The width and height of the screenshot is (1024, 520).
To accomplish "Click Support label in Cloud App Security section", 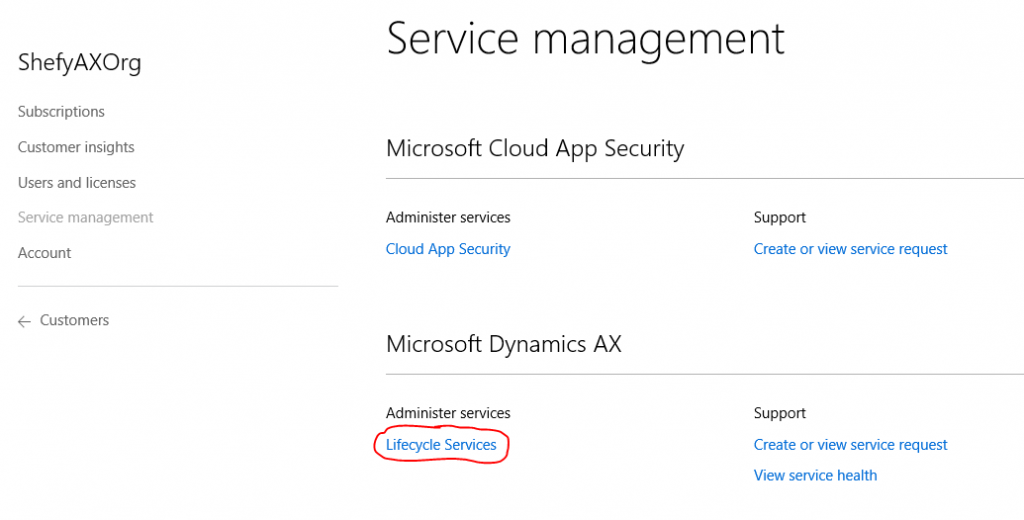I will [x=780, y=217].
